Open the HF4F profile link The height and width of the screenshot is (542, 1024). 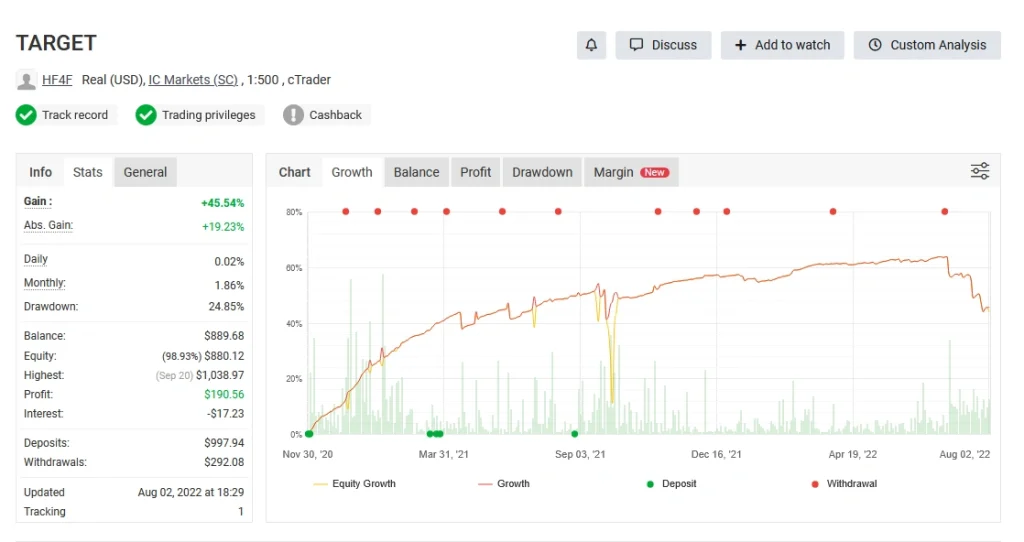click(x=57, y=80)
